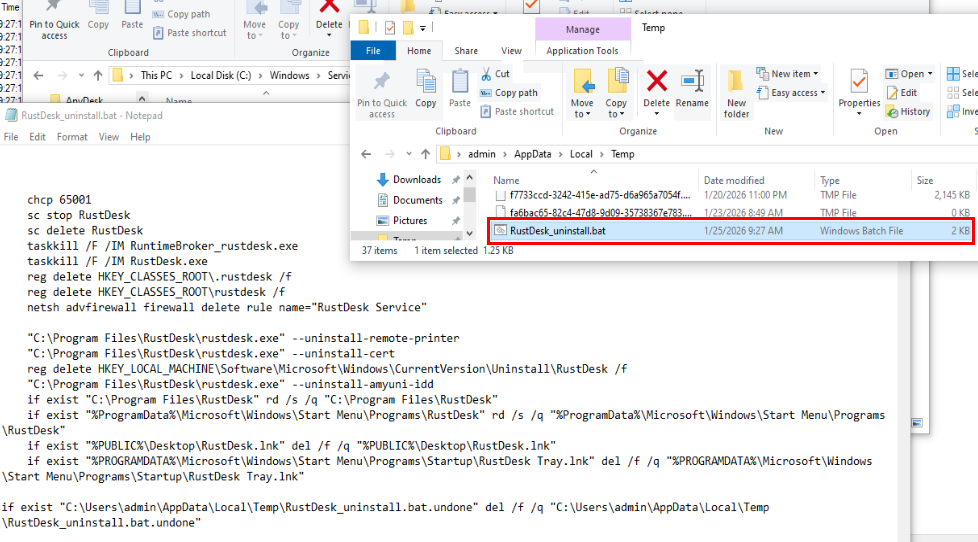
Task: Click the Local breadcrumb in address bar
Action: [581, 154]
